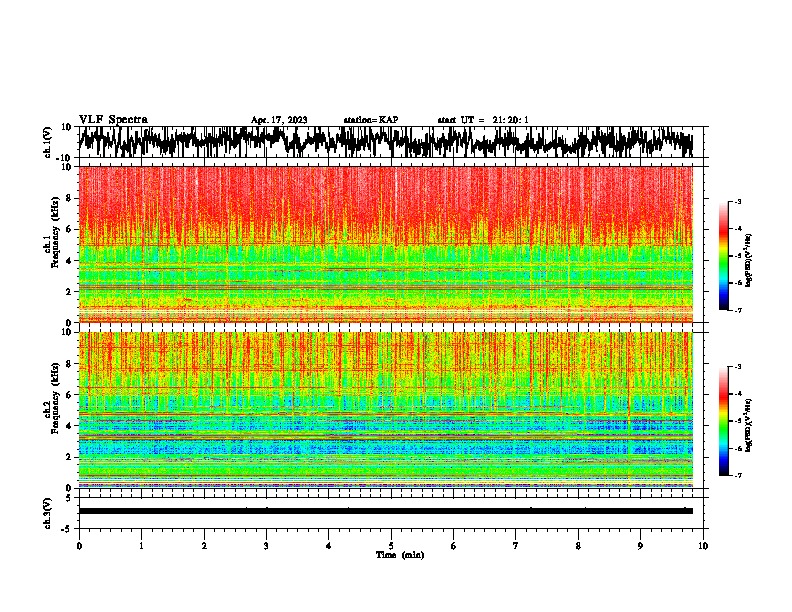Click the ch.2 spectrogram color bar

pos(723,421)
